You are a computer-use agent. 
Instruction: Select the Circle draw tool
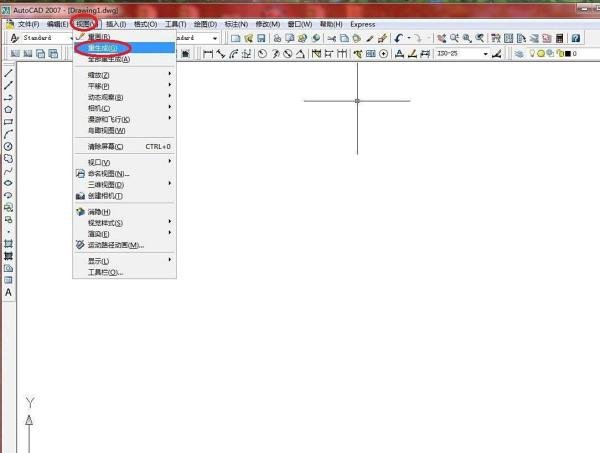coord(8,147)
